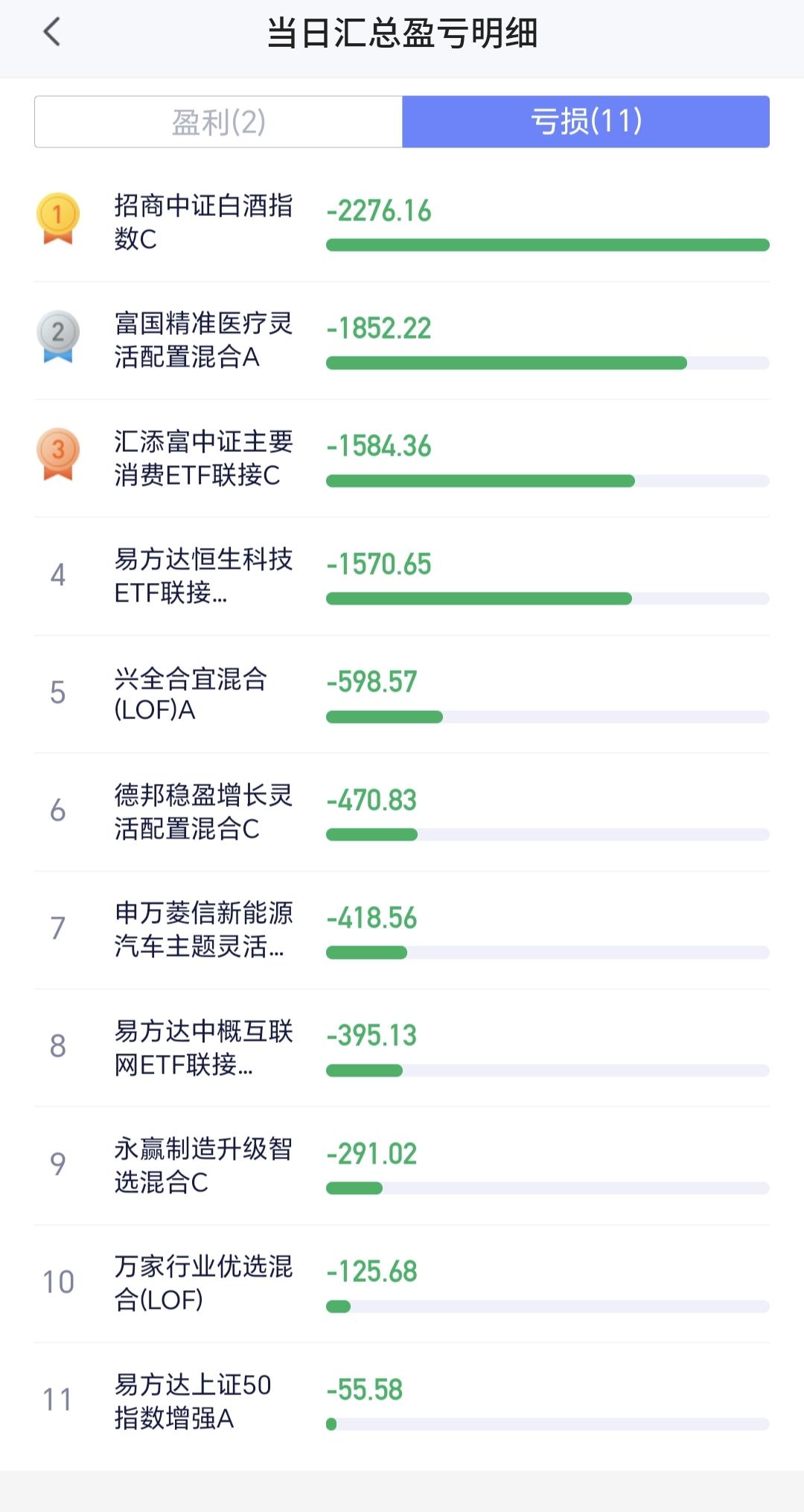The width and height of the screenshot is (804, 1512).
Task: Tap the 当日汇总盈亏明细 page title
Action: (x=402, y=33)
